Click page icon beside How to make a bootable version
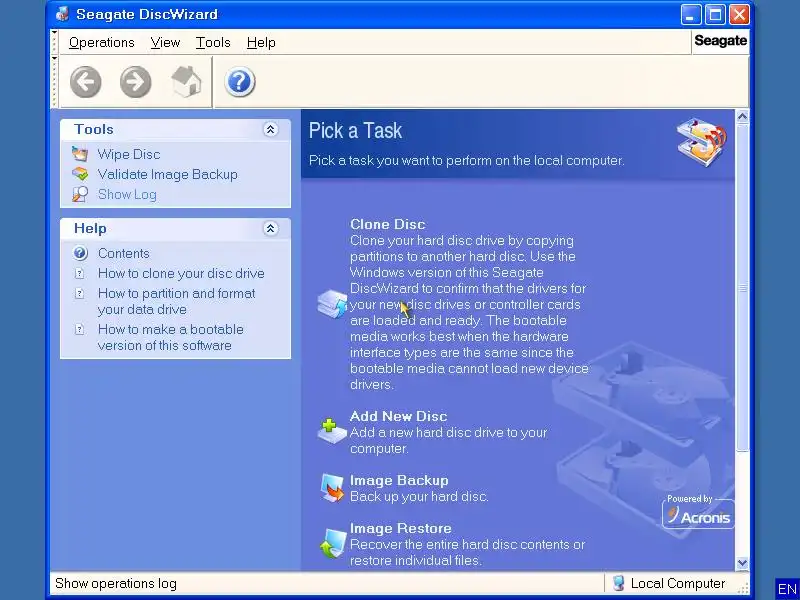 pos(80,329)
